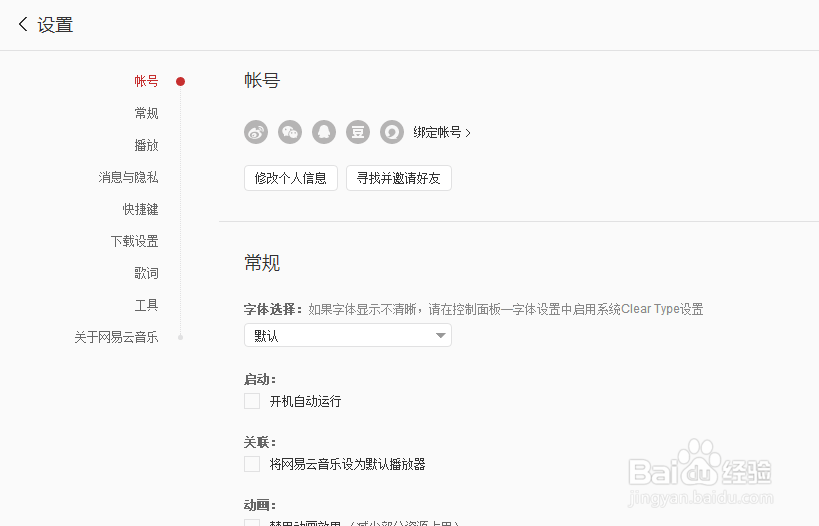Image resolution: width=819 pixels, height=526 pixels.
Task: Select 常规 in the settings sidebar
Action: point(146,113)
